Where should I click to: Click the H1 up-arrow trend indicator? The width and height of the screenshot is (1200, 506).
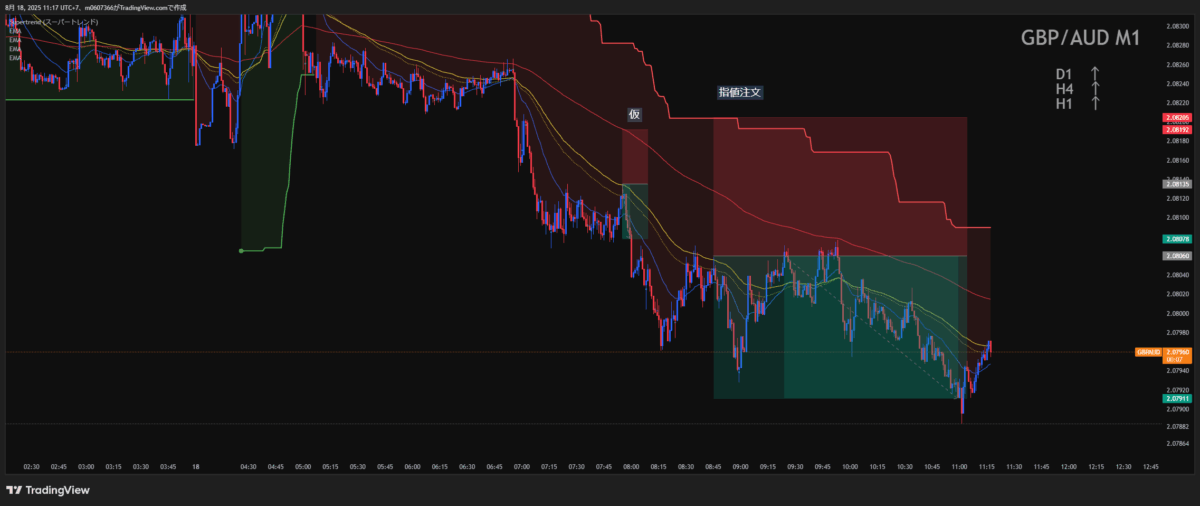pyautogui.click(x=1095, y=103)
